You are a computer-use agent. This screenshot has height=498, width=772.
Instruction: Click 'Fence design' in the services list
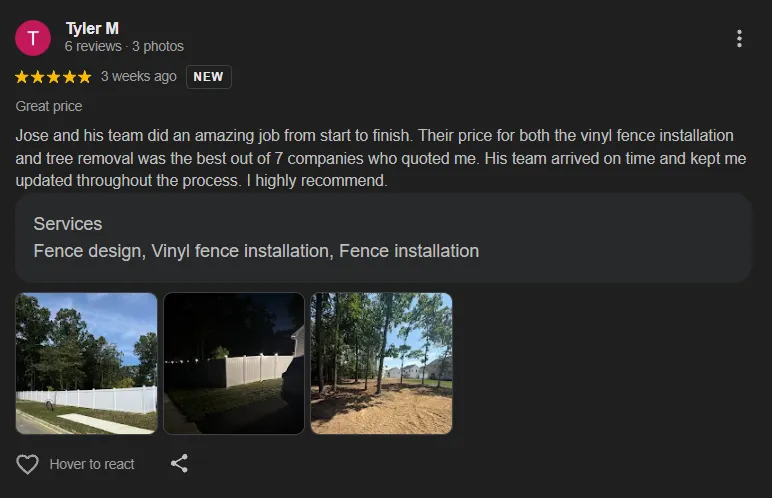click(87, 251)
